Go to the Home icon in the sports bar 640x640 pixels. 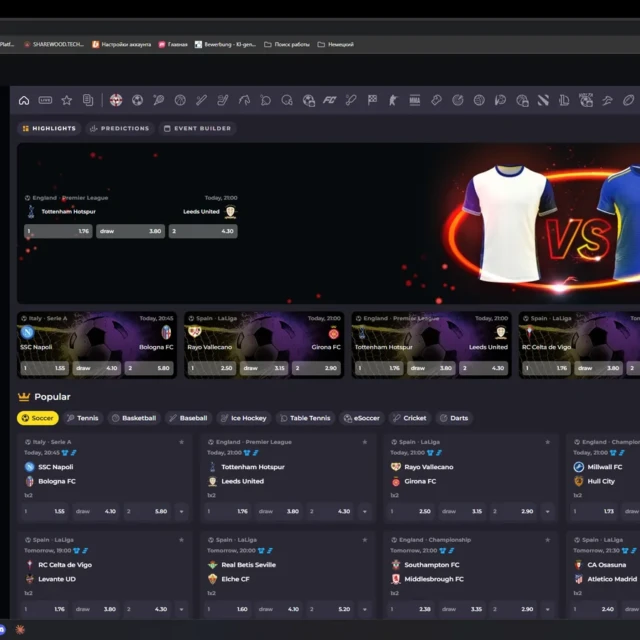tap(24, 100)
